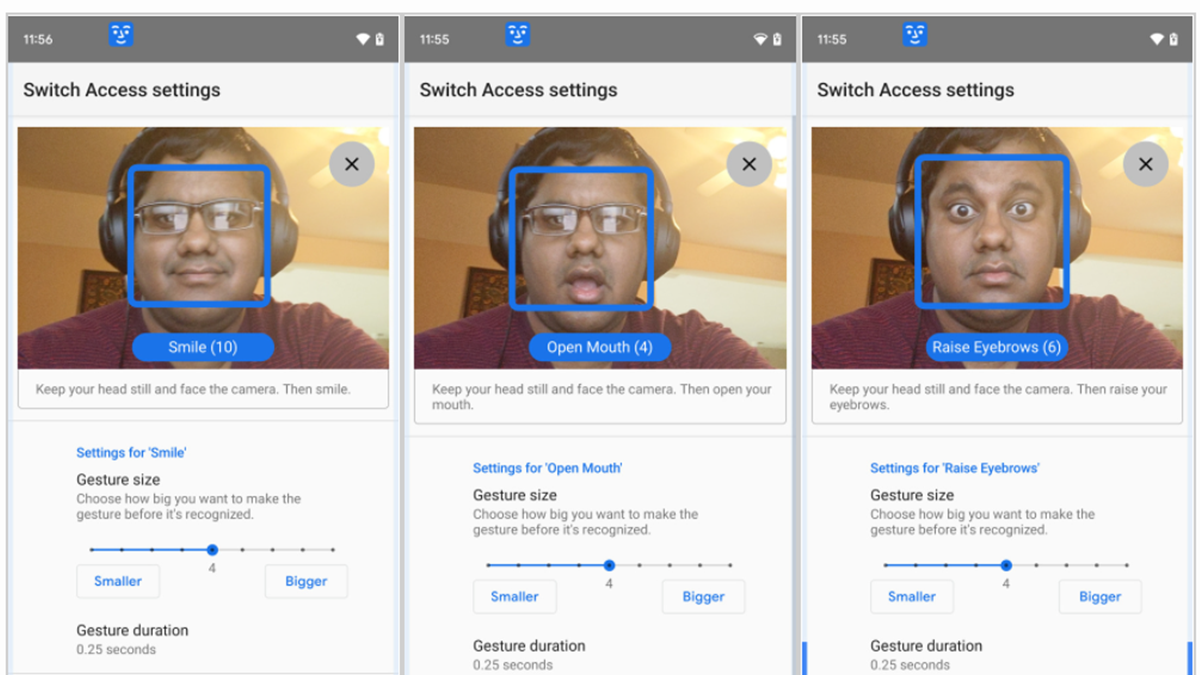This screenshot has width=1200, height=675.
Task: Click the Smile gesture size slider handle
Action: coord(212,550)
